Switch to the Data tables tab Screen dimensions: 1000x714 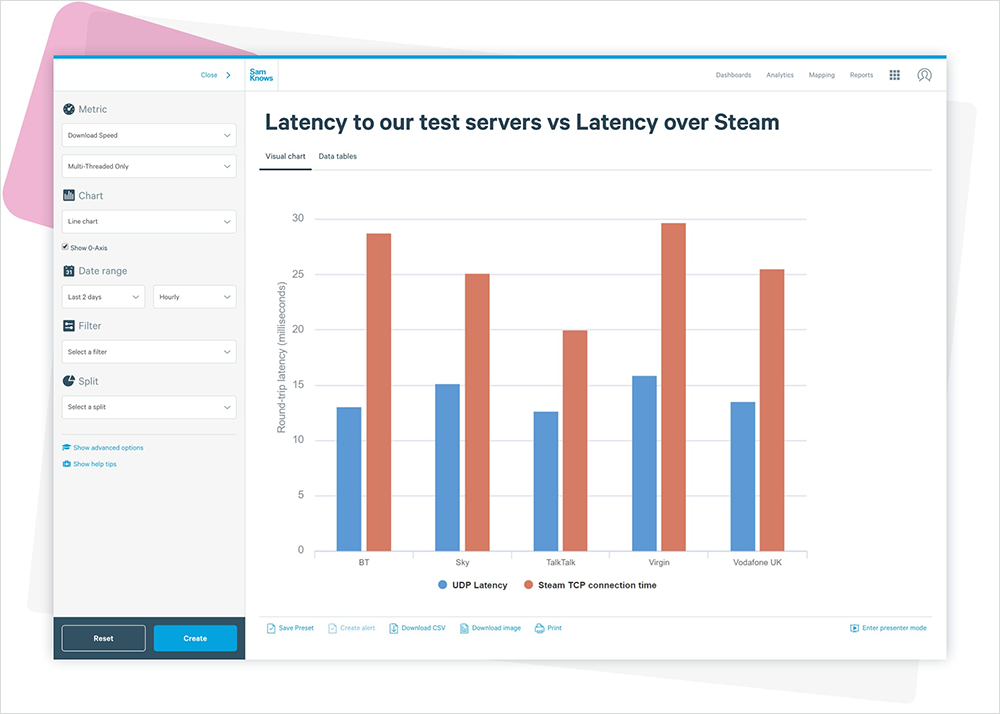coord(337,157)
